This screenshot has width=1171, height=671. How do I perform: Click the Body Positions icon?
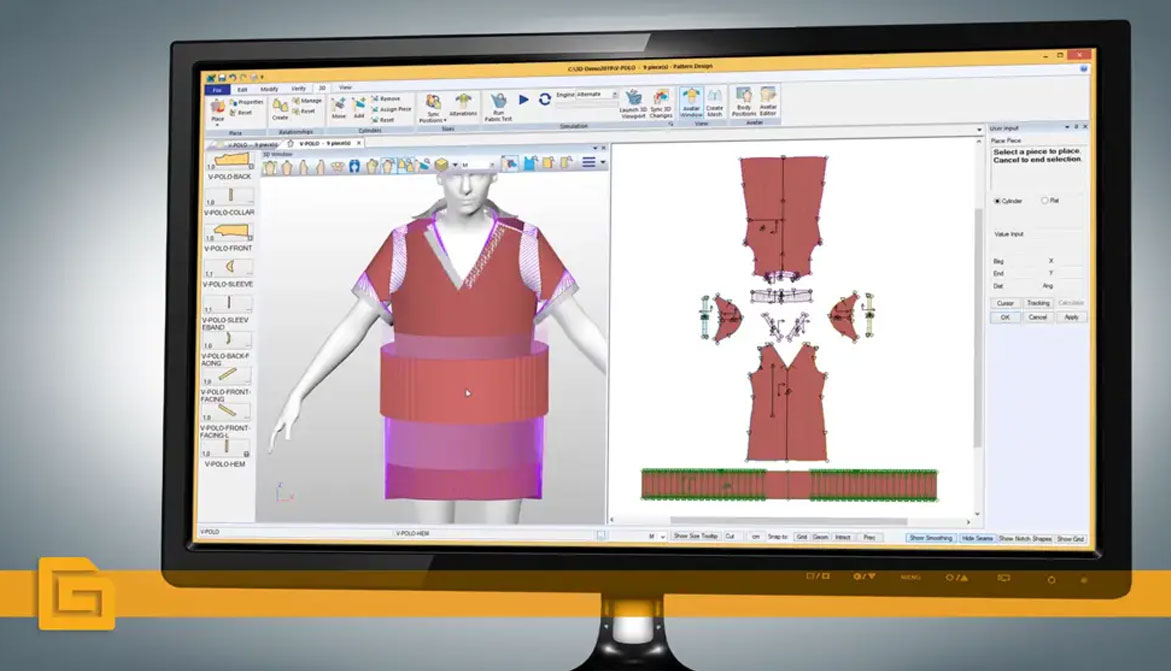[744, 104]
